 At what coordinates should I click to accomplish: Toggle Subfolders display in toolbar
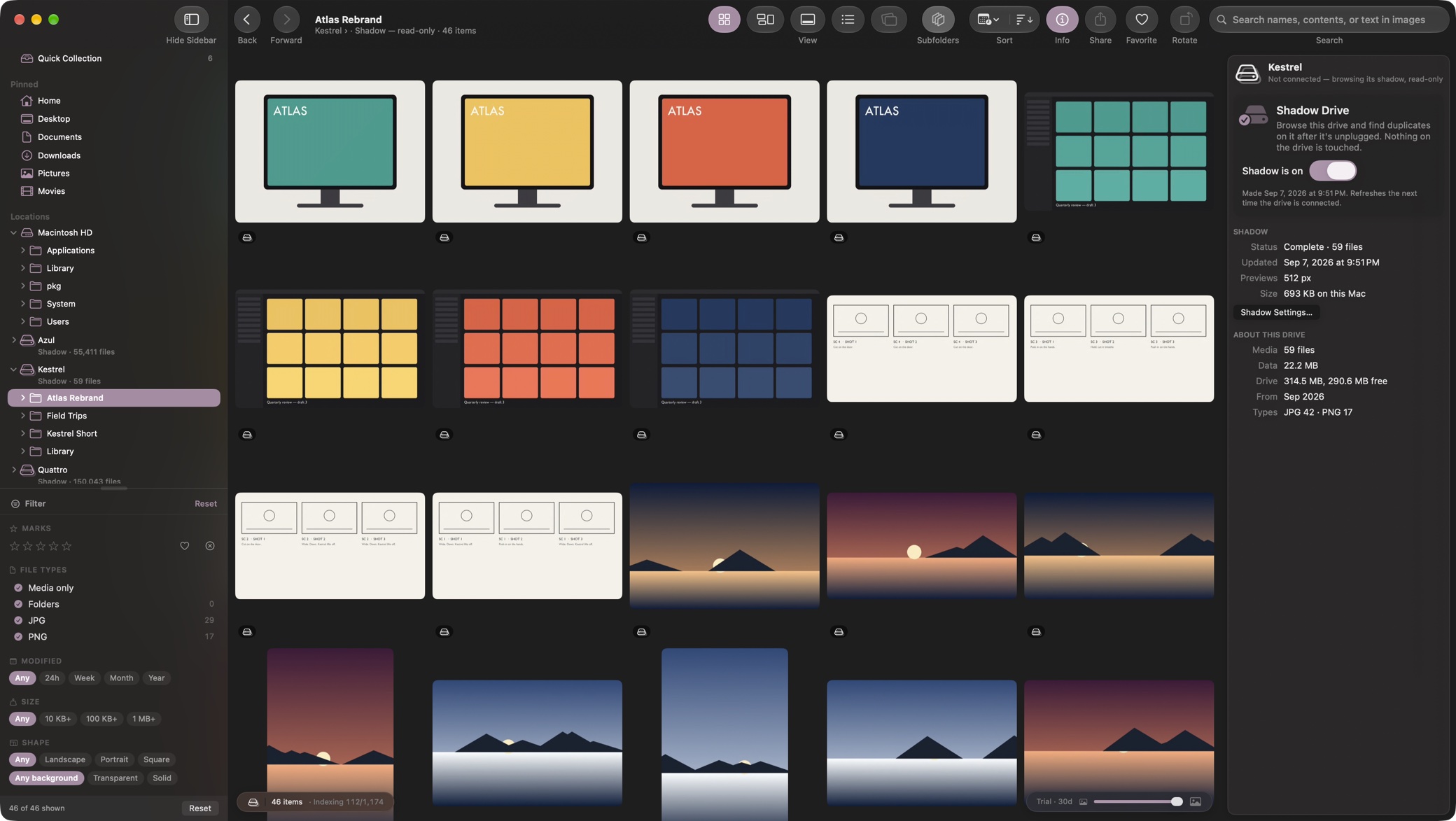point(938,20)
